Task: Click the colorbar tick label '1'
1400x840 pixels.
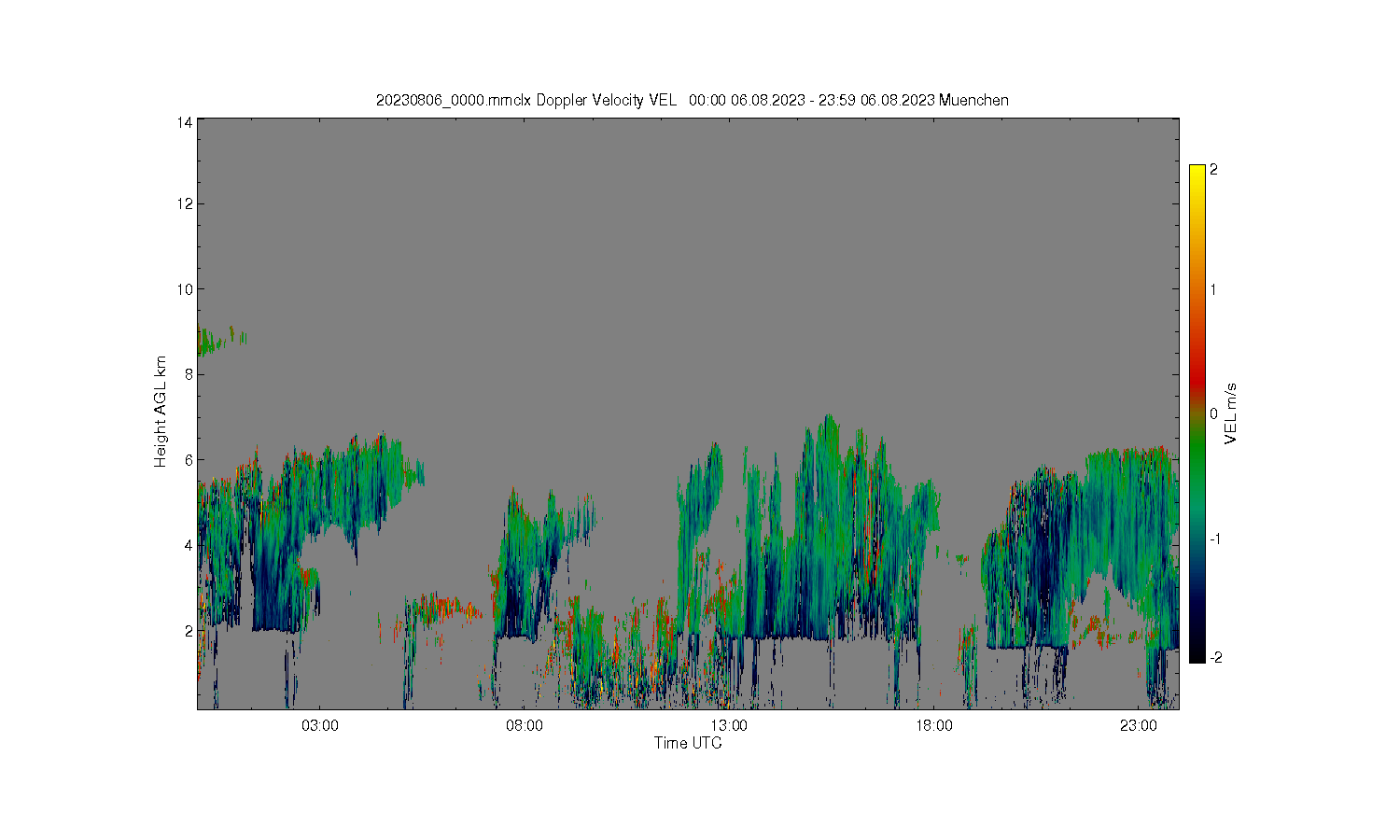Action: tap(1213, 289)
